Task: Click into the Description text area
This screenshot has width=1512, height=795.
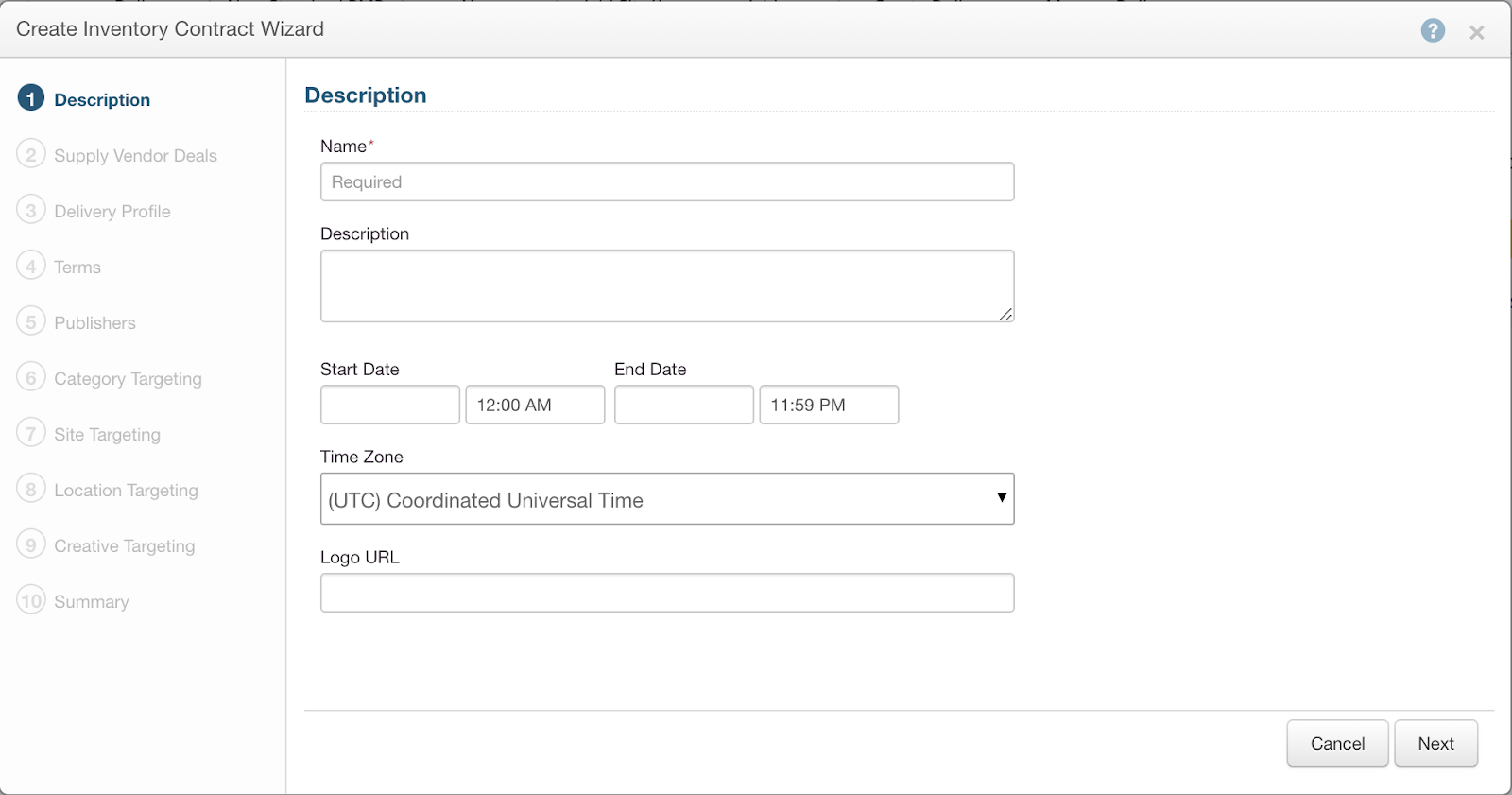Action: click(666, 285)
